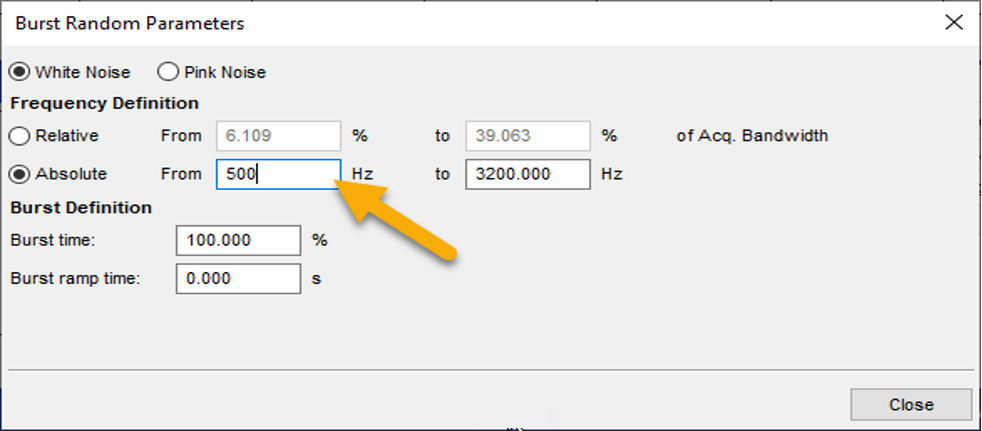
Task: Select the Pink Noise radio button
Action: 167,72
